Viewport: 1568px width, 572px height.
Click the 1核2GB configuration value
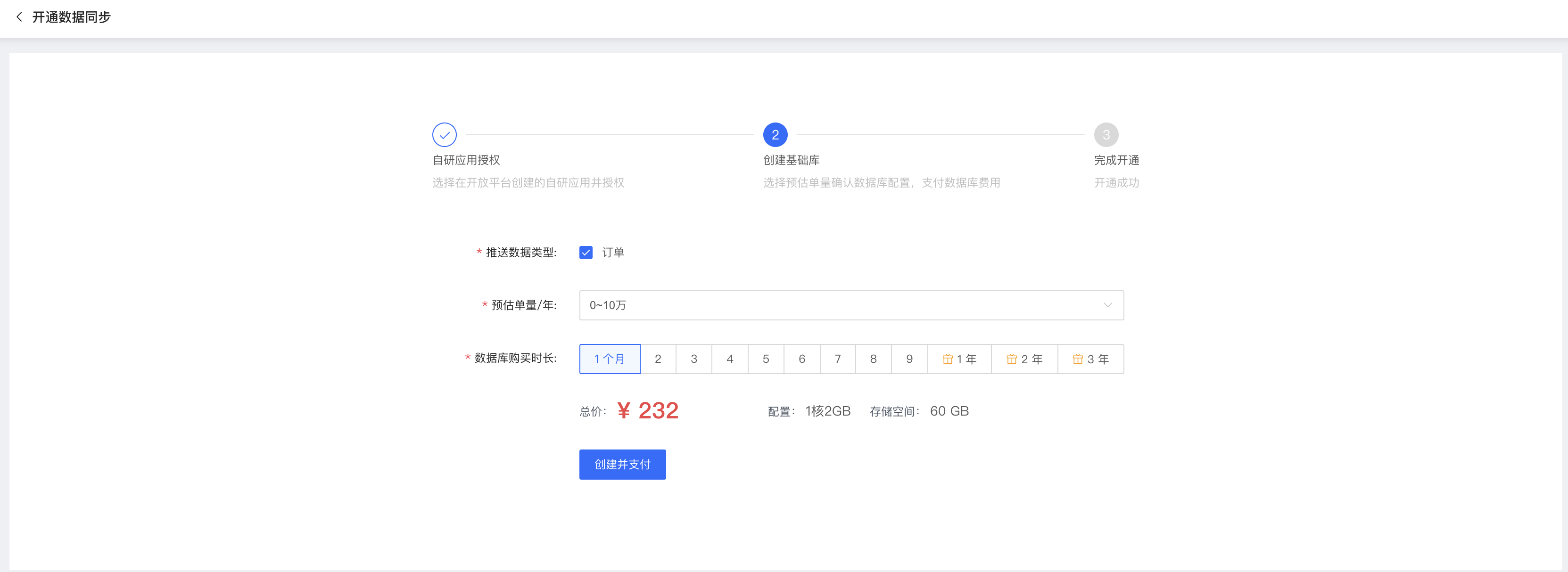828,411
